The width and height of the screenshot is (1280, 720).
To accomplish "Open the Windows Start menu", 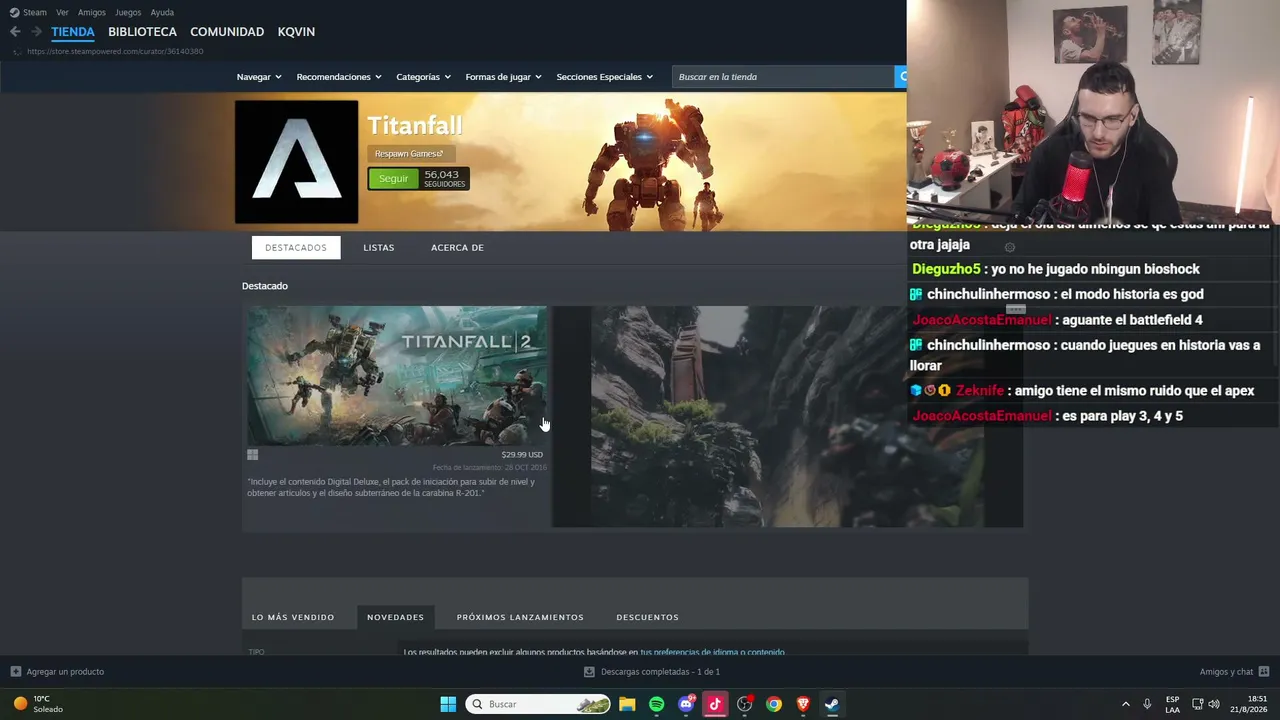I will pyautogui.click(x=448, y=704).
